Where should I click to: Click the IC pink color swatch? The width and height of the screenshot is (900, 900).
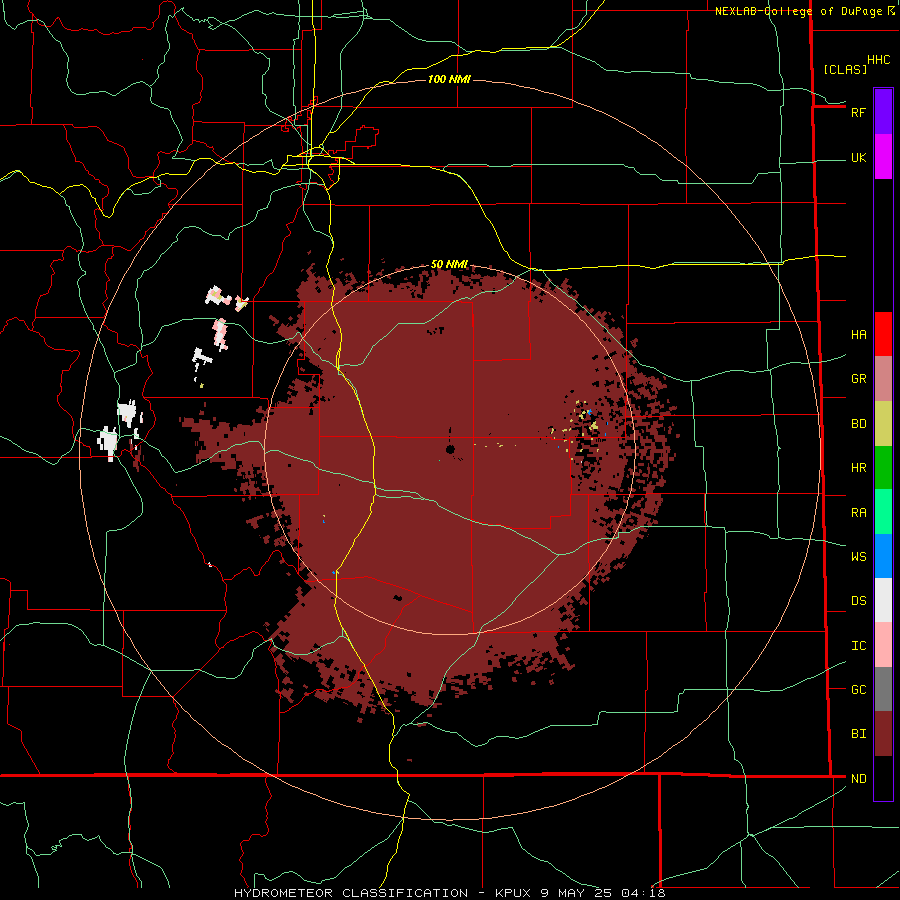coord(883,645)
